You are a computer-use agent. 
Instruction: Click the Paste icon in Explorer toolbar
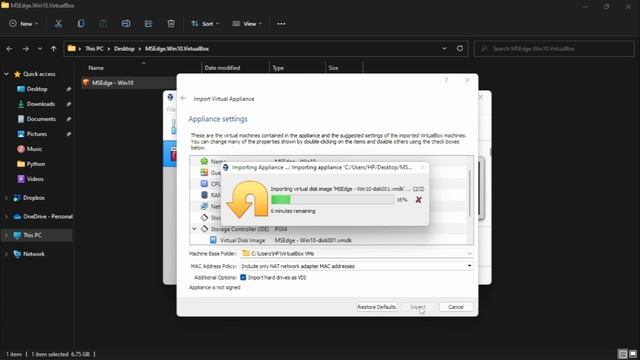[103, 24]
